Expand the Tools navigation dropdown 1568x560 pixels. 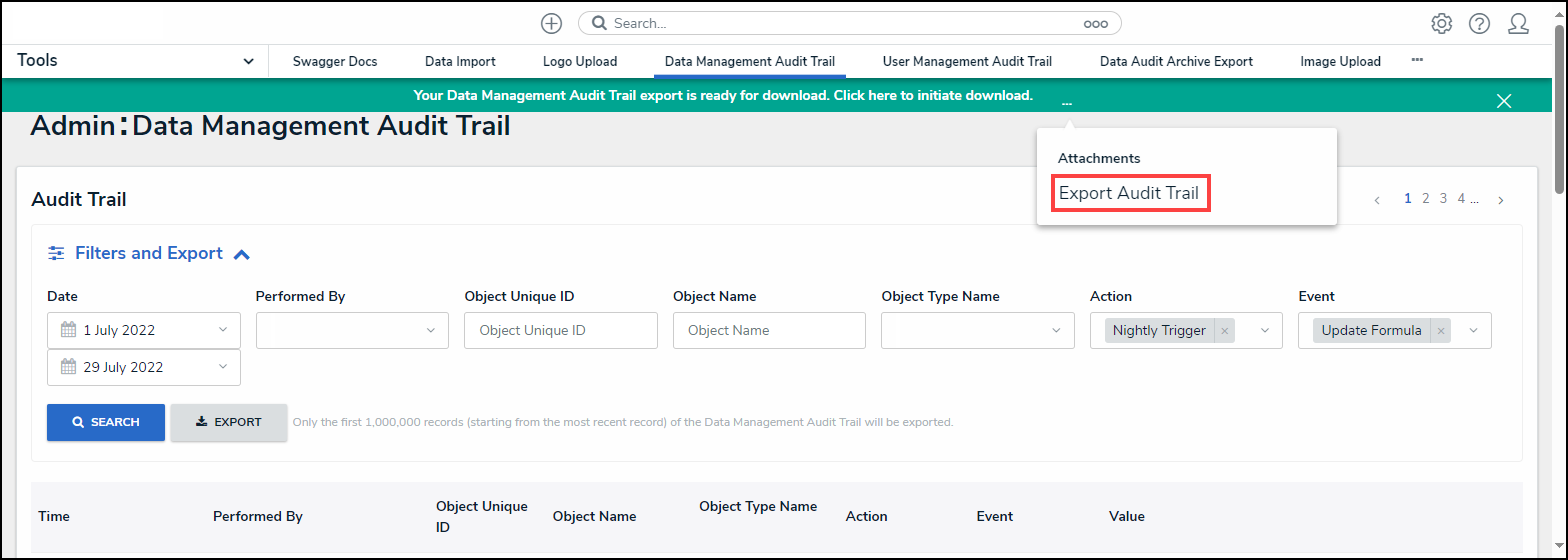[248, 61]
